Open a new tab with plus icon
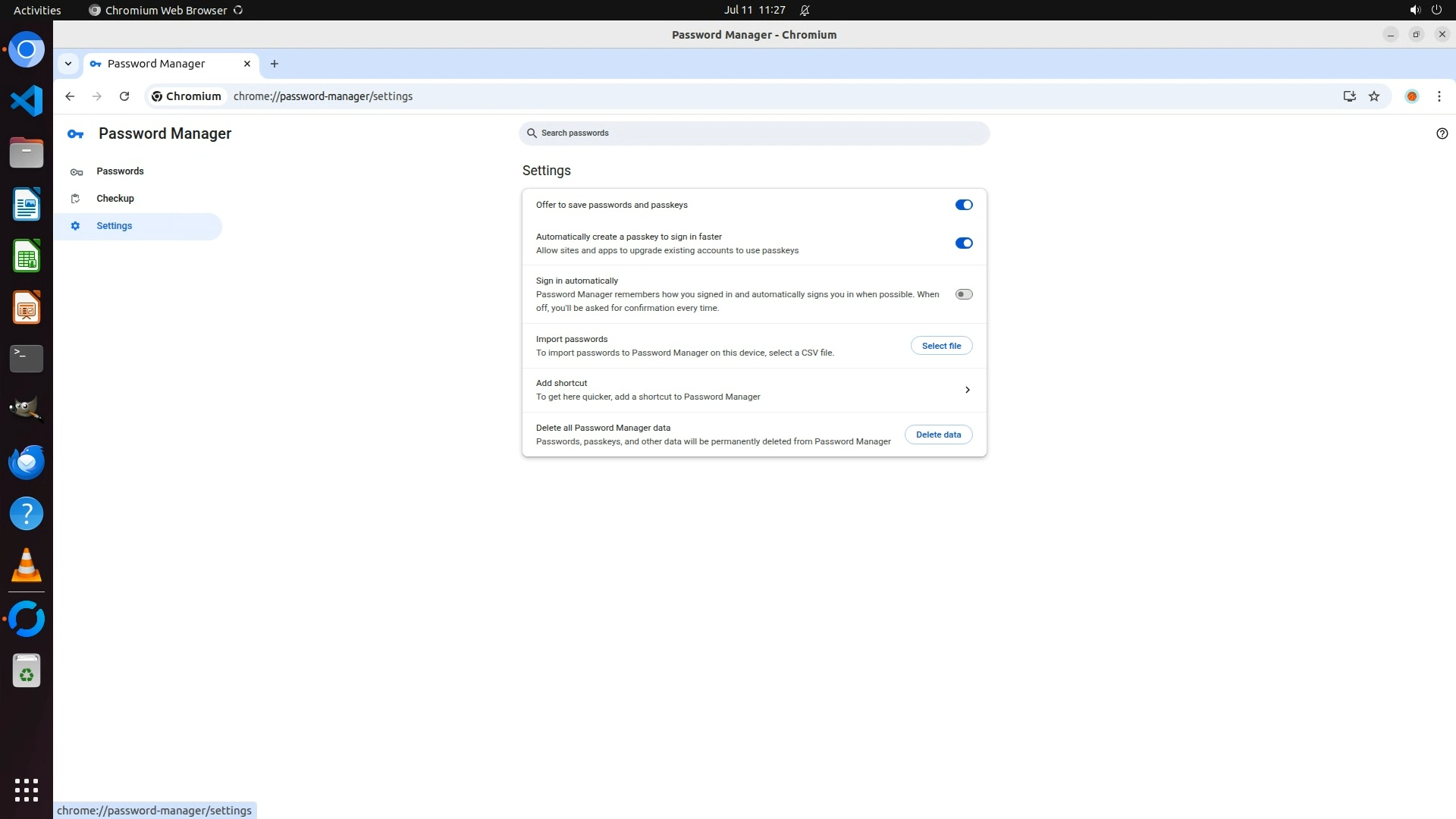 [275, 64]
